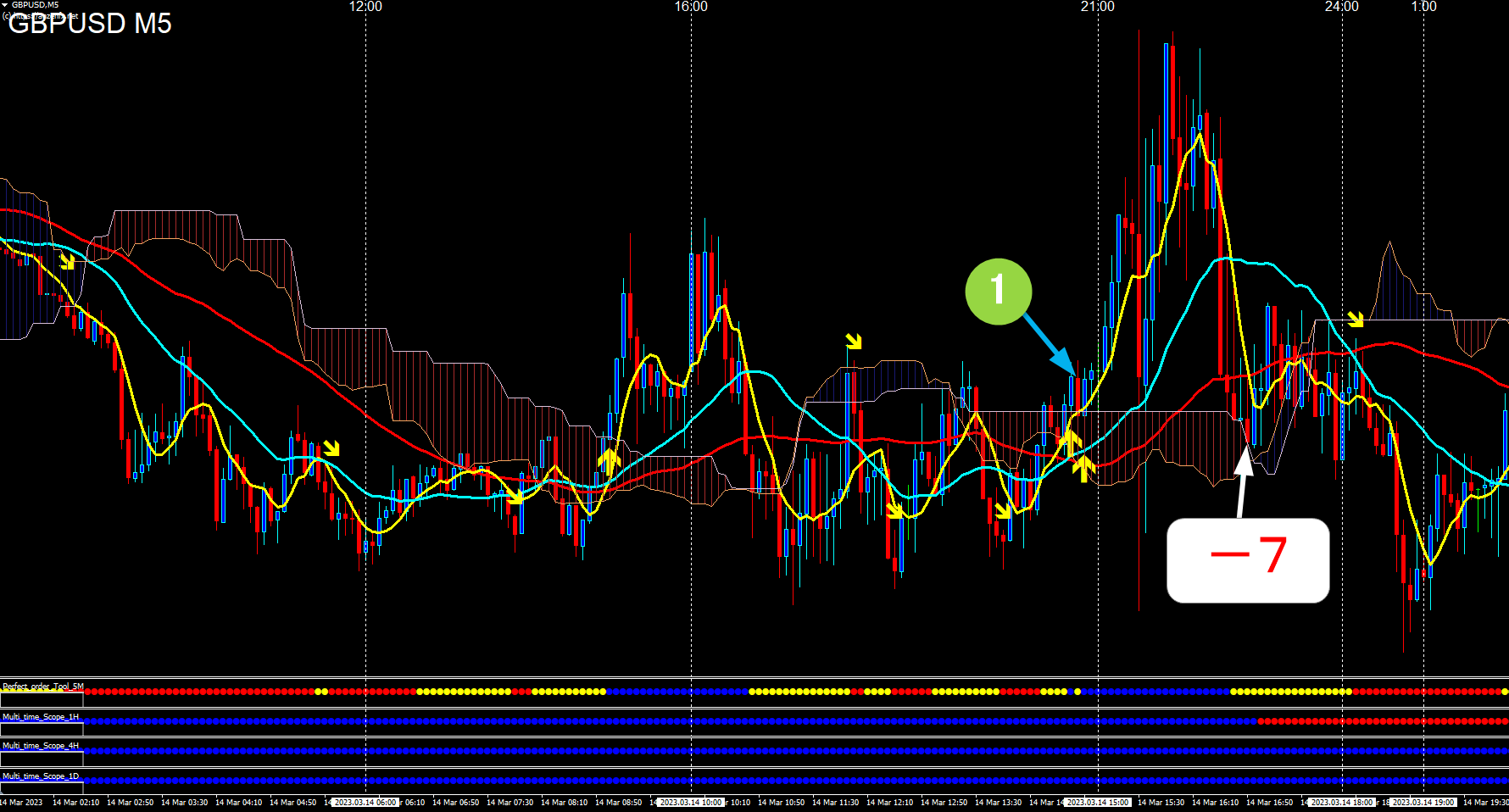Click the 12:00 time label at the top
Viewport: 1509px width, 812px height.
click(x=365, y=7)
